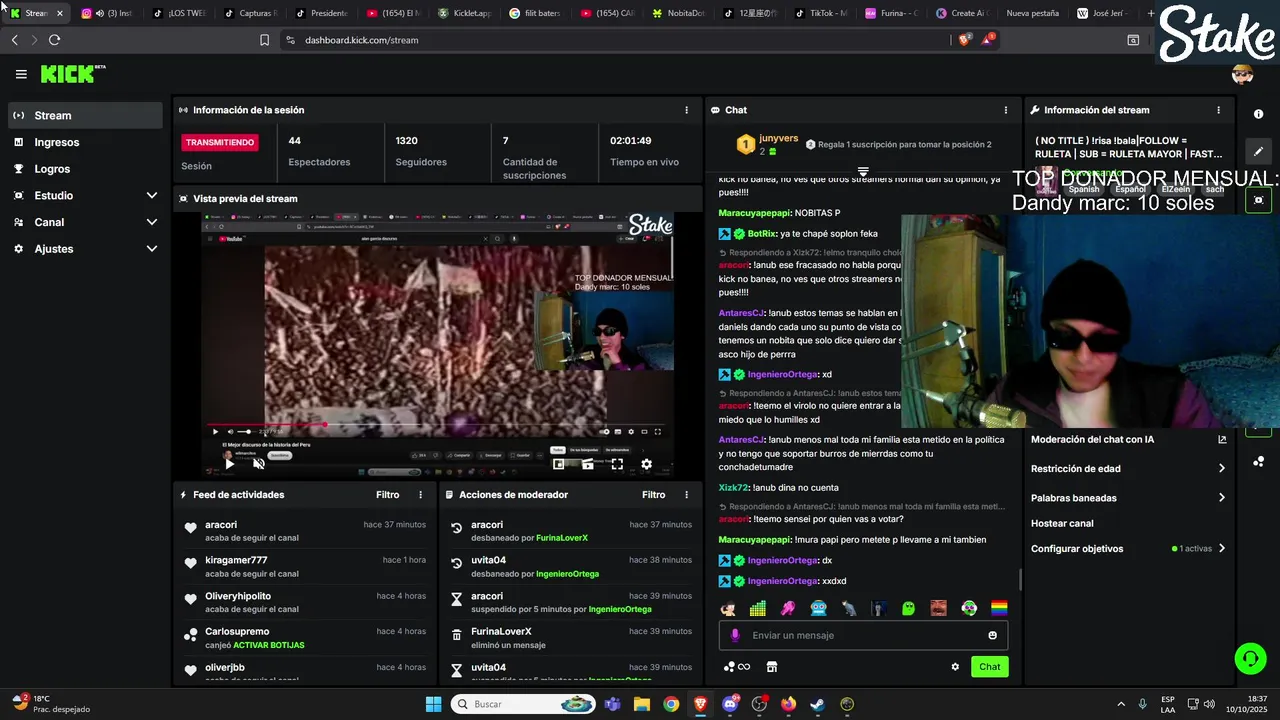Screen dimensions: 1280x720
Task: Unmute the stream preview audio
Action: [x=258, y=464]
